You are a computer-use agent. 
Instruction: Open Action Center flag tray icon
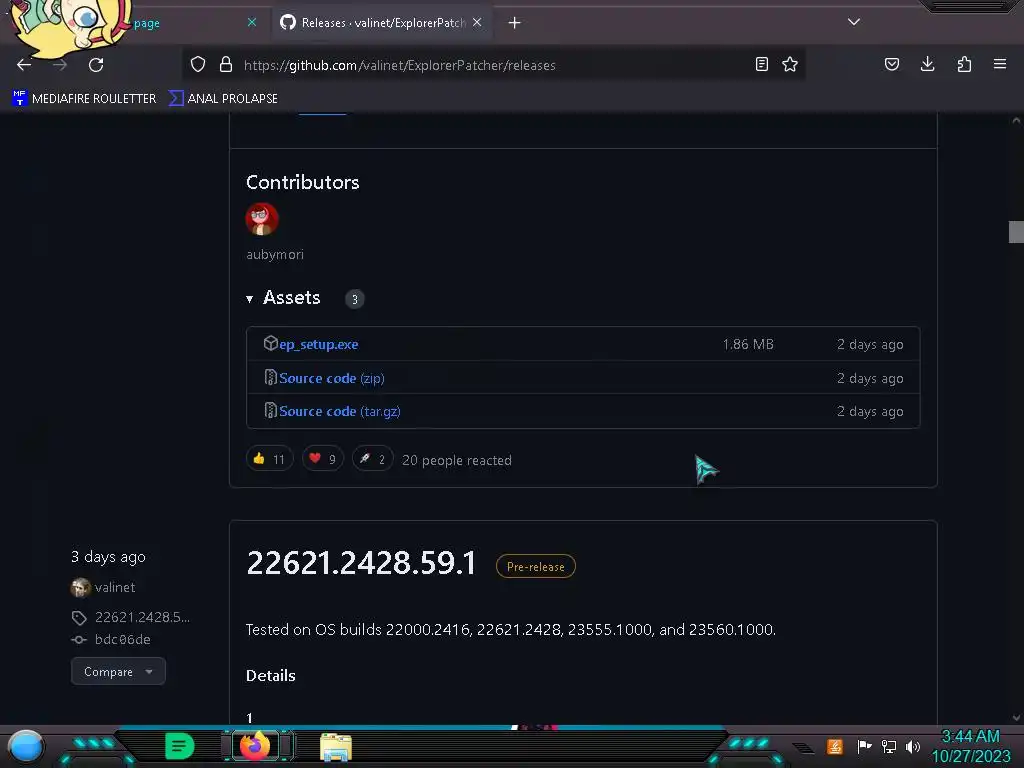coord(864,746)
